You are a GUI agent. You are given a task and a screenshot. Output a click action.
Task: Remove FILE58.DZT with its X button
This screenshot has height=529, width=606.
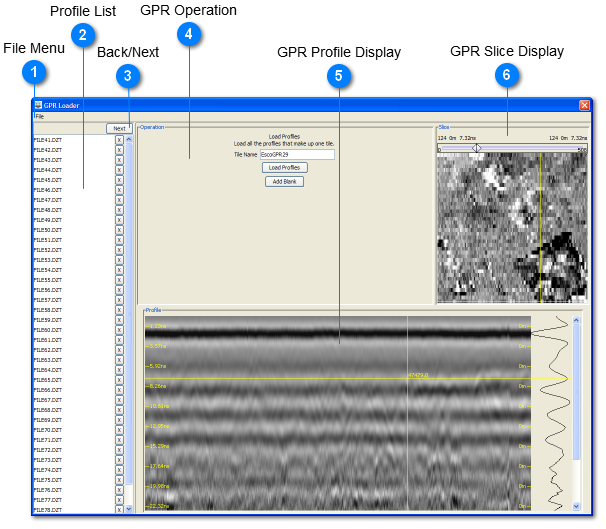pos(119,310)
